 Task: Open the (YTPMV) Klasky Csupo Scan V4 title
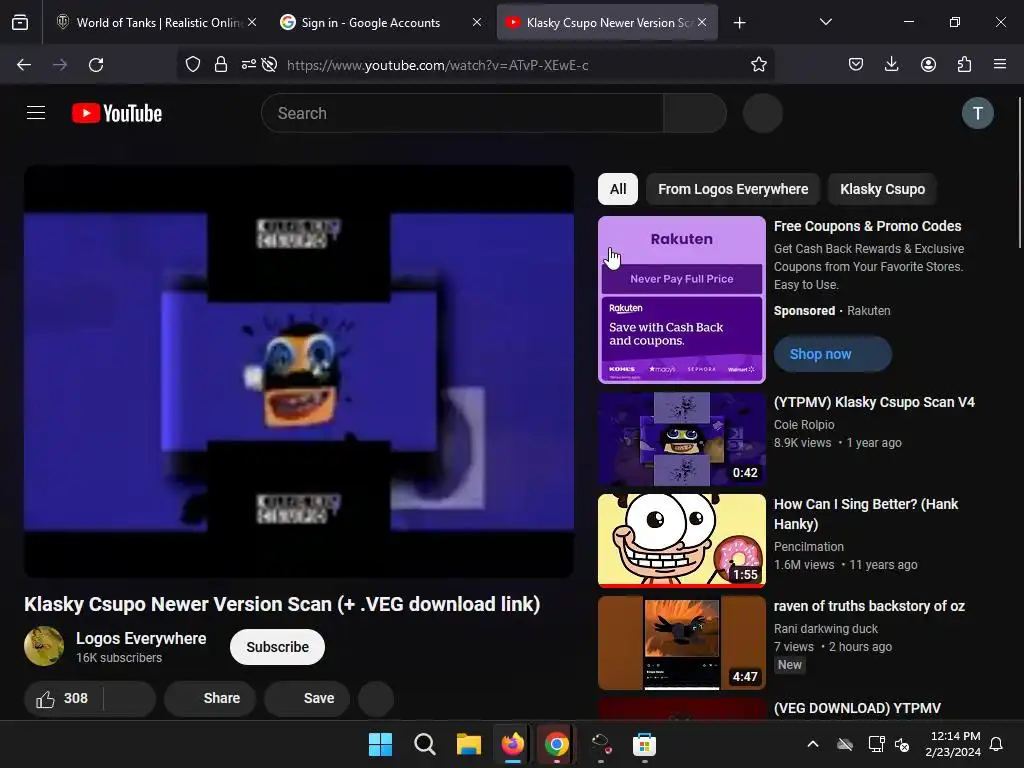click(x=874, y=402)
